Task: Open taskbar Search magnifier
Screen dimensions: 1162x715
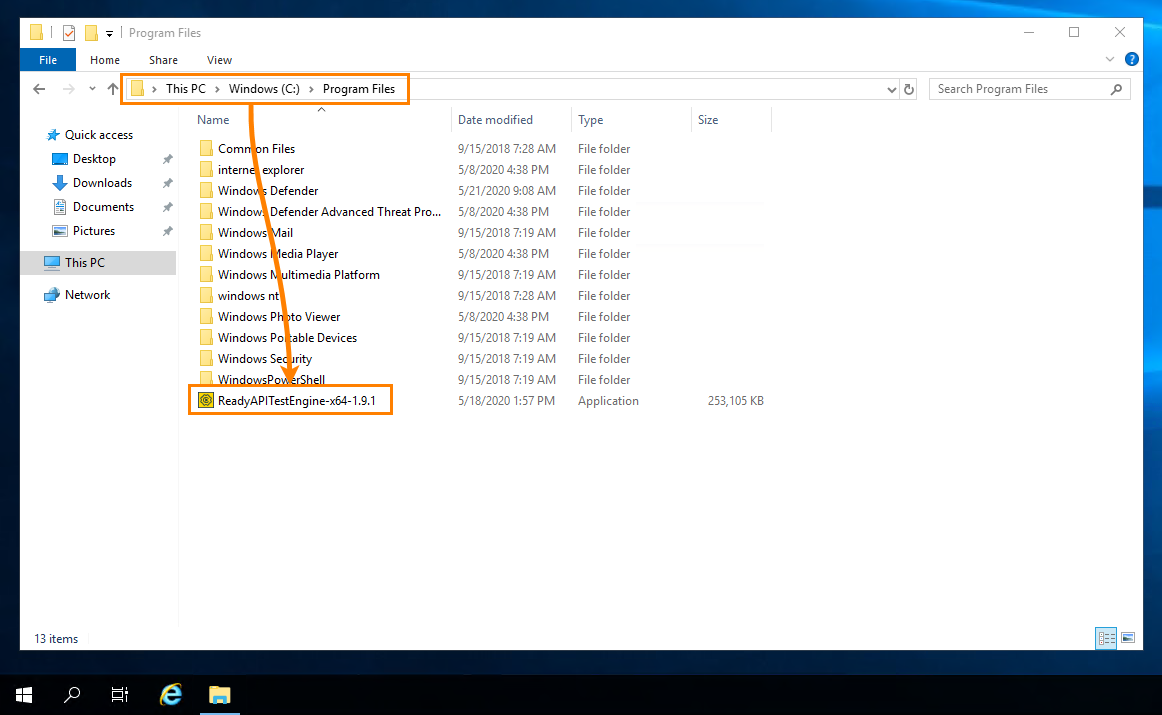Action: click(x=72, y=695)
